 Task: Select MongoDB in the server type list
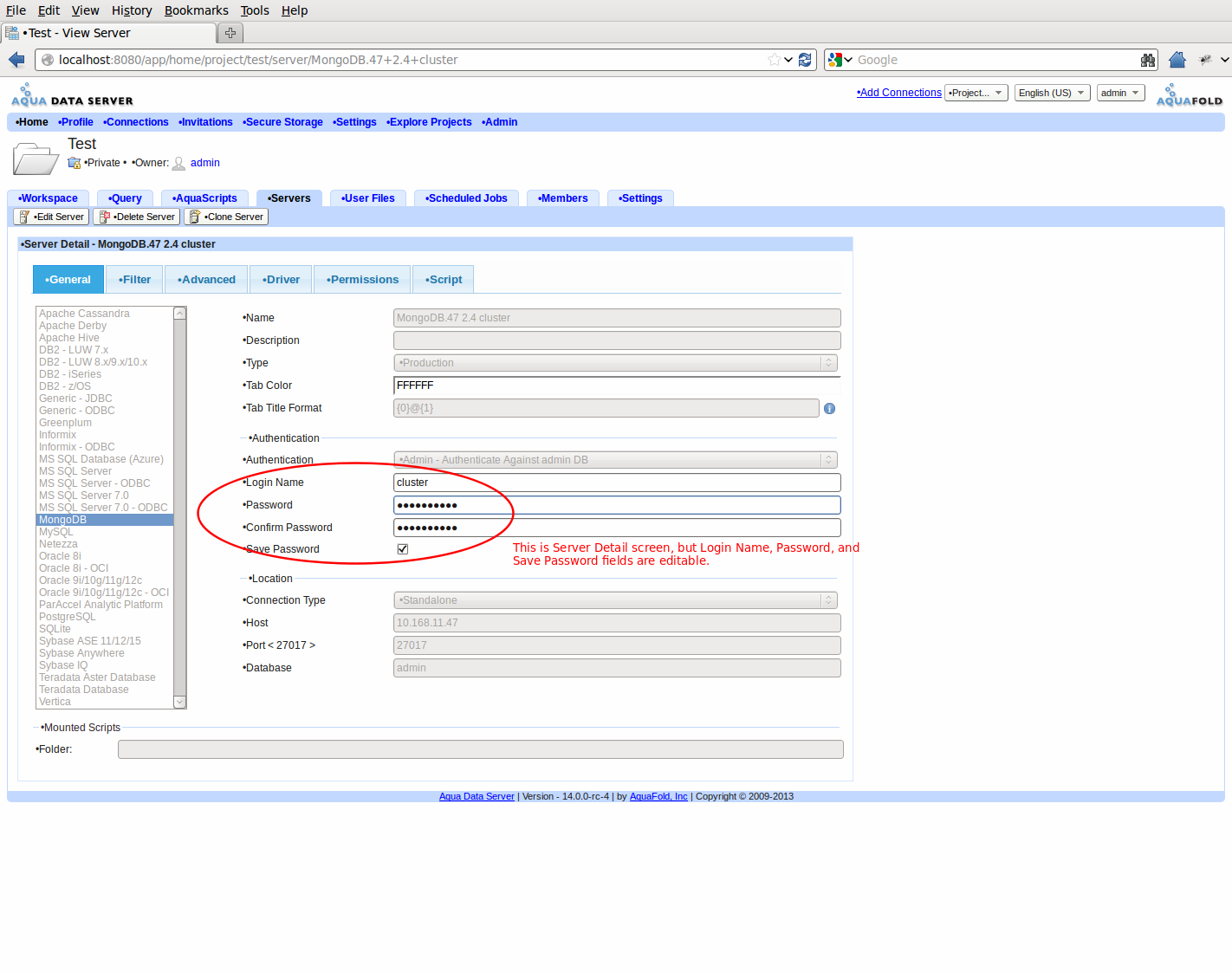[x=105, y=520]
